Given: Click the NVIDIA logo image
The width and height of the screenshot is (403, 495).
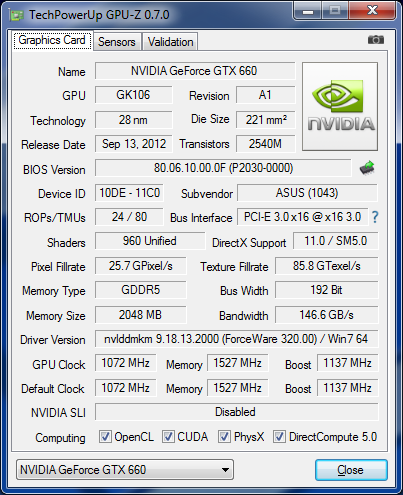Looking at the screenshot, I should click(x=340, y=107).
